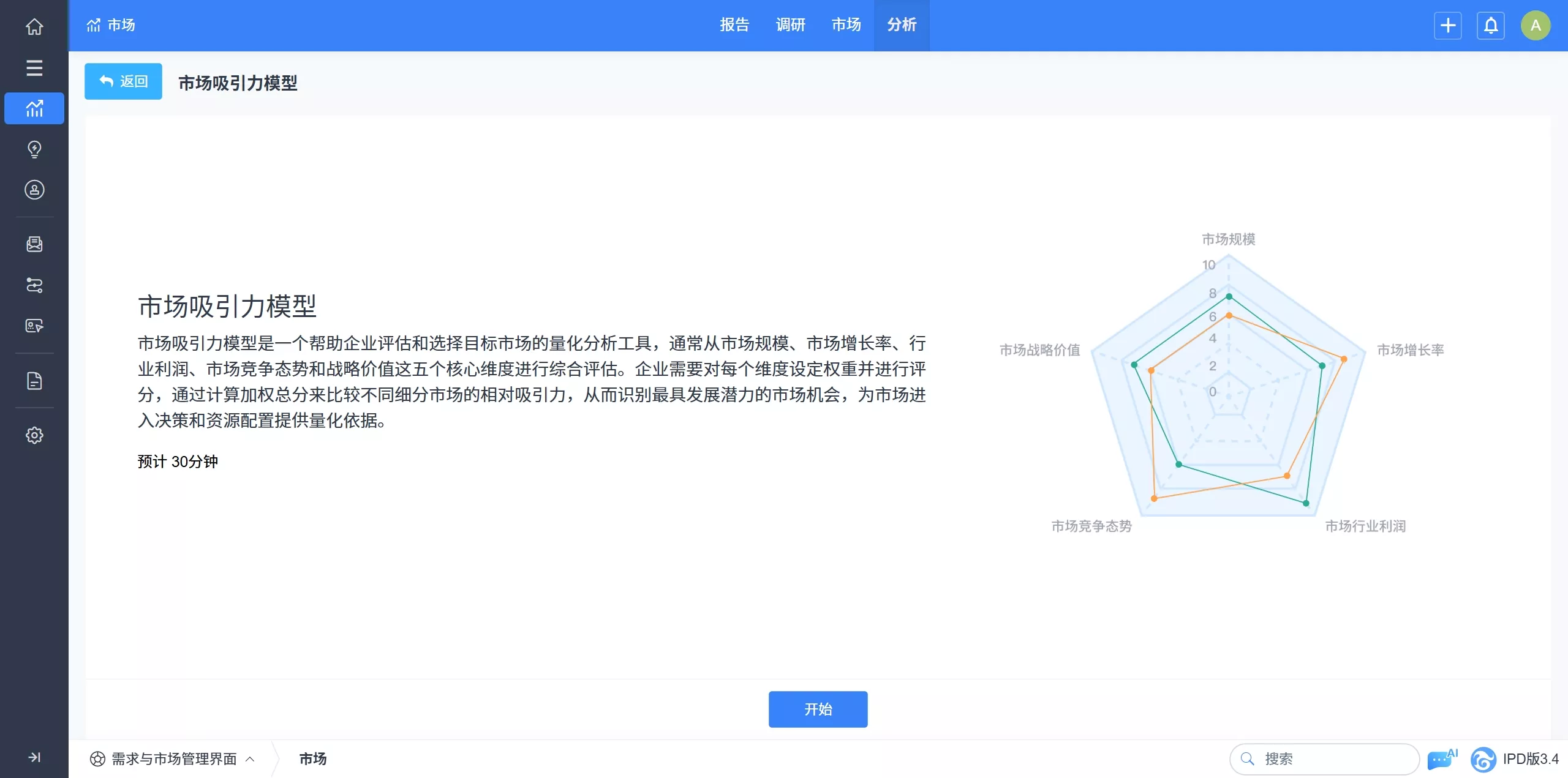Screen dimensions: 1568x778
Task: Open the user avatar A
Action: (1536, 26)
